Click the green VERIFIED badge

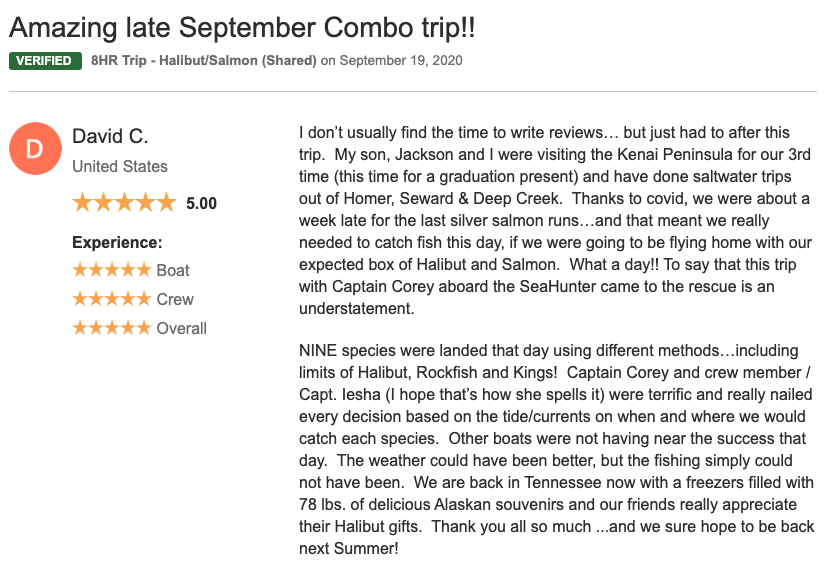(45, 61)
